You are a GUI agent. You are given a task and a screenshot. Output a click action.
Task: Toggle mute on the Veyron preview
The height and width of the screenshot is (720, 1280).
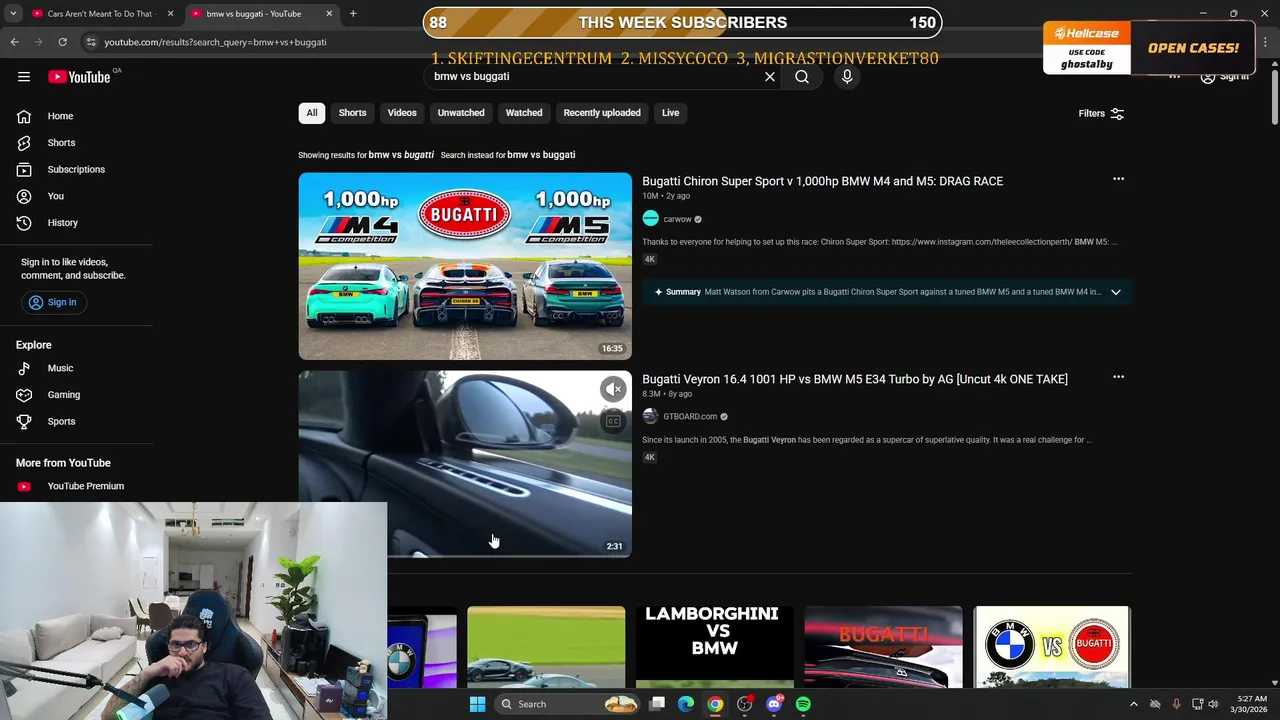click(613, 389)
